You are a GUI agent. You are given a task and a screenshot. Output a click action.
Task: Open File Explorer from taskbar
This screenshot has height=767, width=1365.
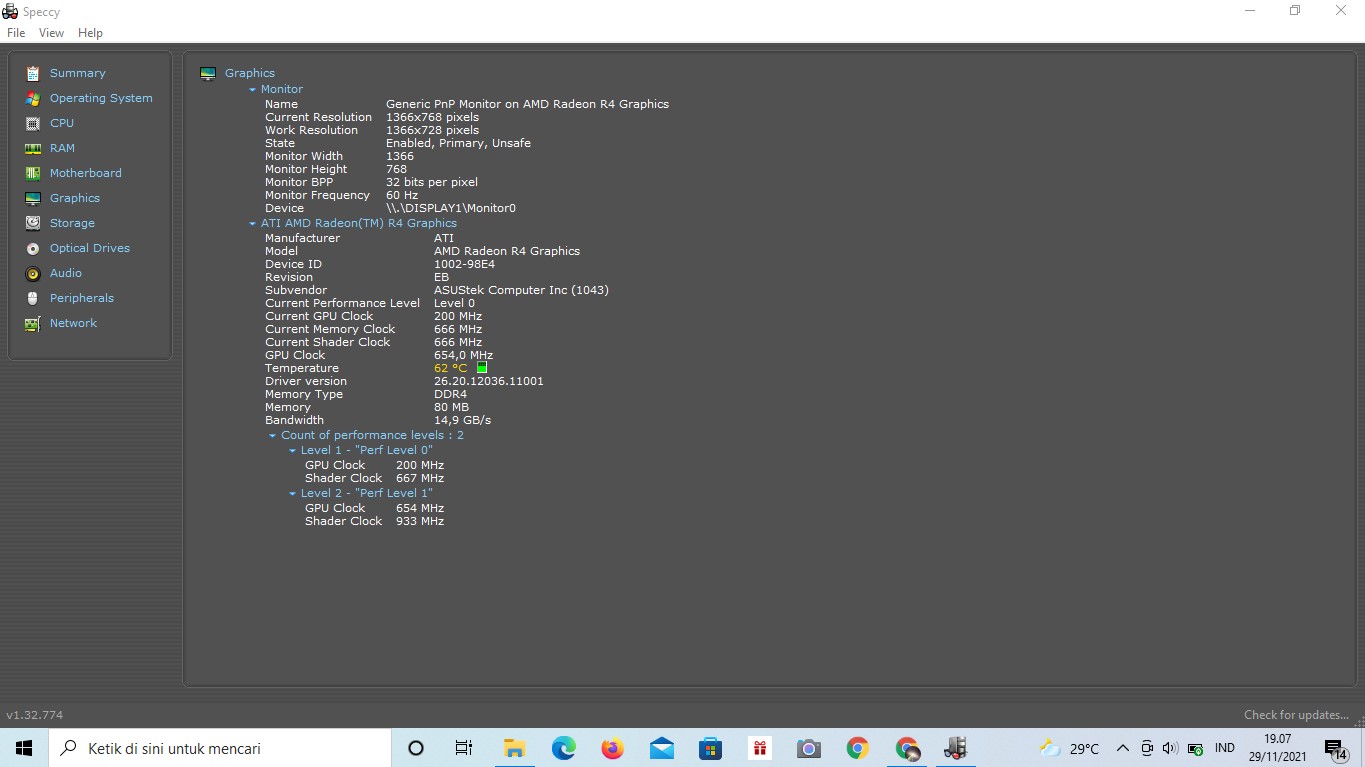tap(515, 748)
